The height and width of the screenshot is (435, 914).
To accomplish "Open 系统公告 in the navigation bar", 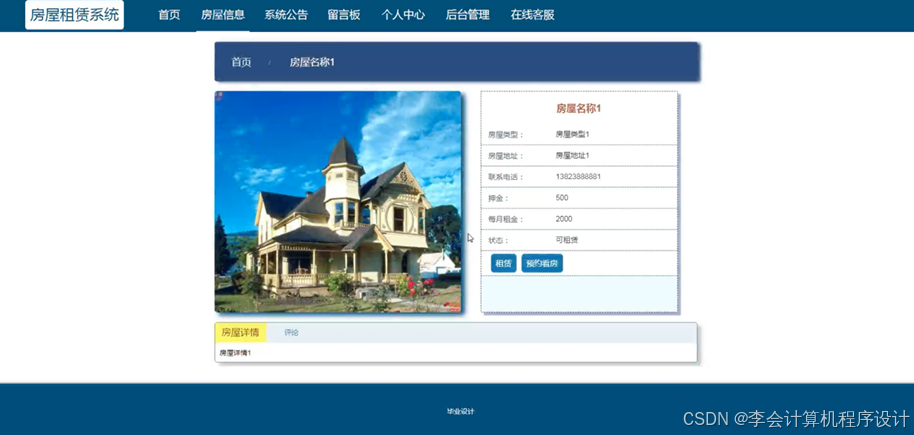I will [x=286, y=15].
